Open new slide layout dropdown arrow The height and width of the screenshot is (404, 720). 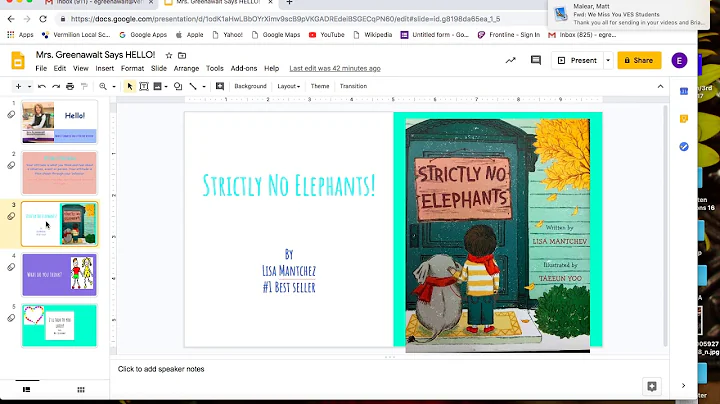click(x=29, y=86)
